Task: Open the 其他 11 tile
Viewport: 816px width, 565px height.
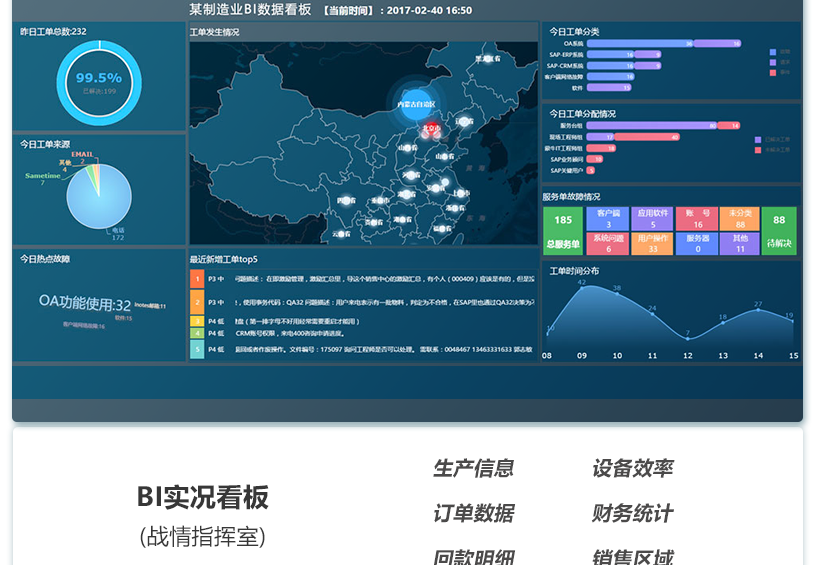Action: click(x=740, y=243)
